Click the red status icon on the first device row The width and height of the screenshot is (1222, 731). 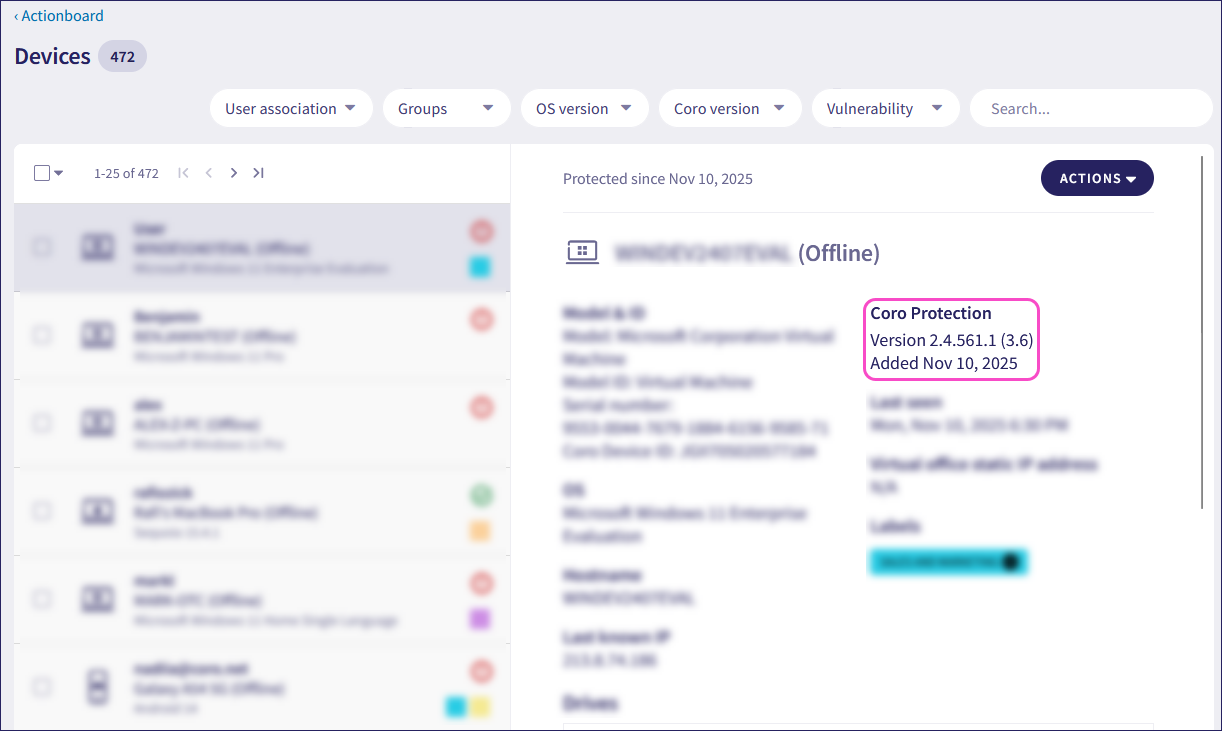pos(482,232)
